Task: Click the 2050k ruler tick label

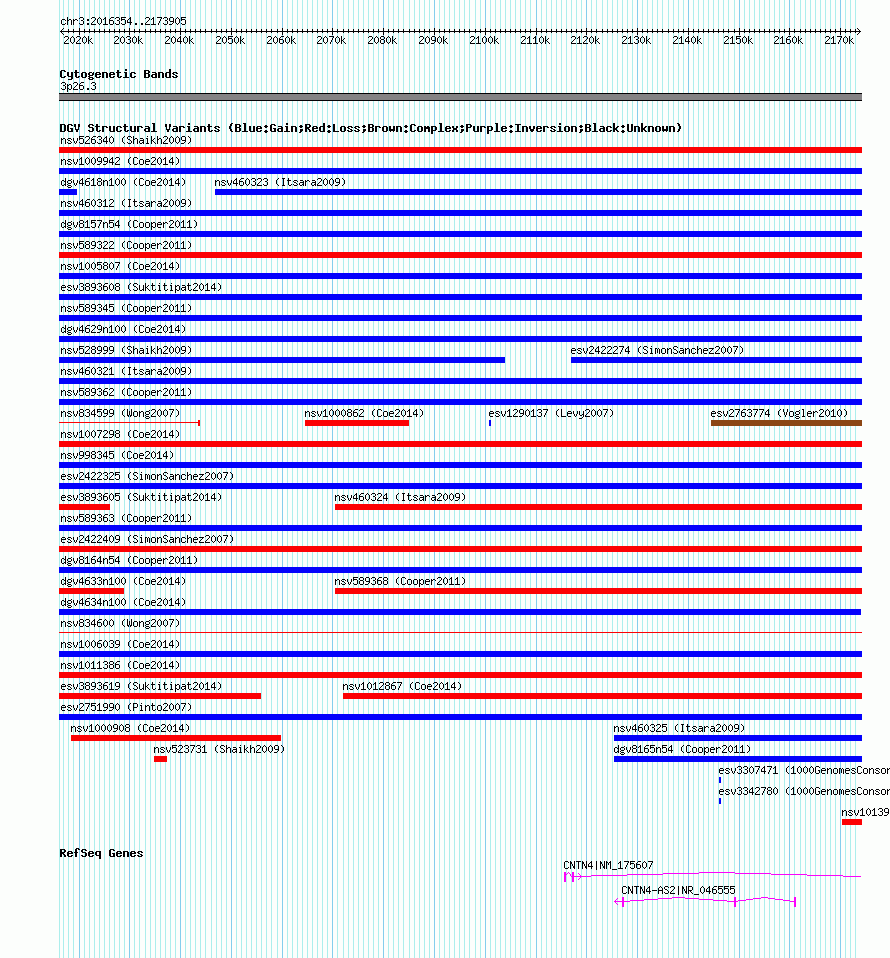Action: [230, 40]
